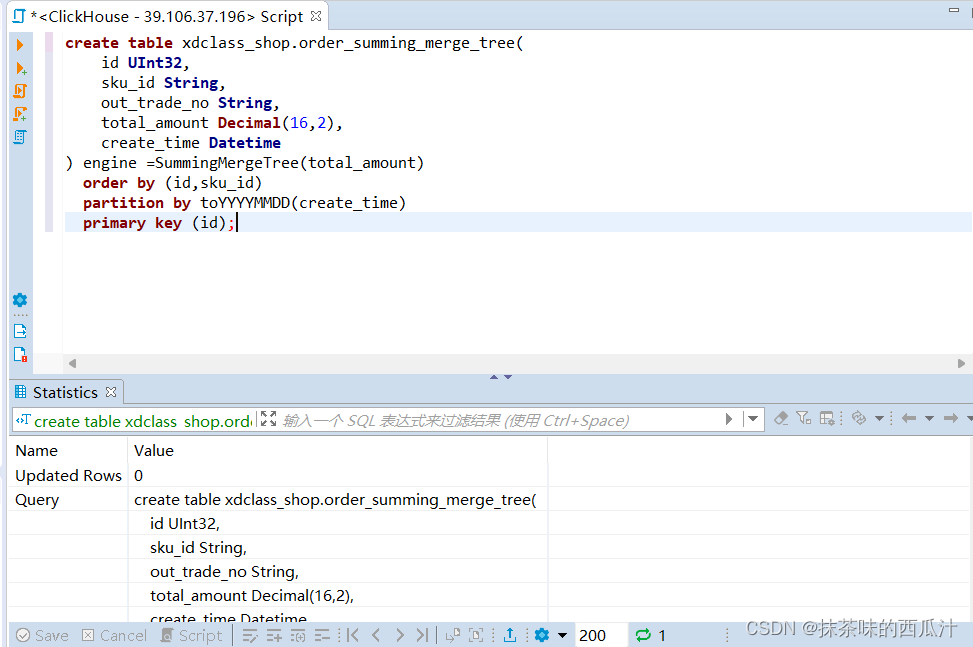Click the Cancel button
973x647 pixels.
point(115,635)
